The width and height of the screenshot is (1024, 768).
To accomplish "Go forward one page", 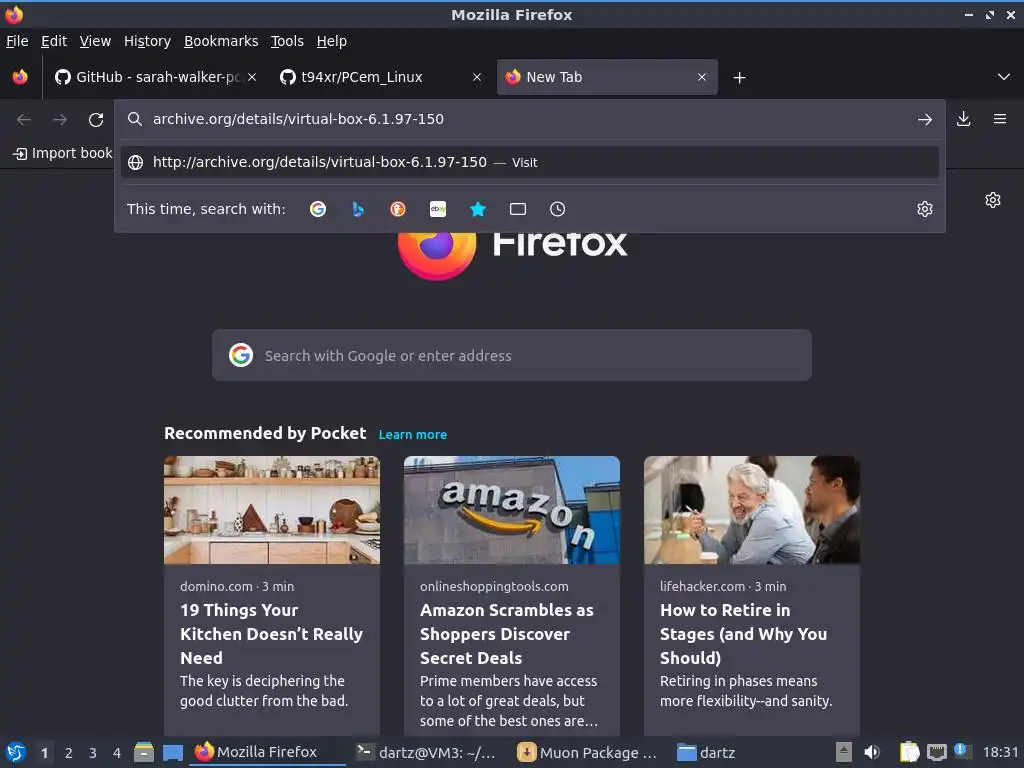I will point(60,120).
